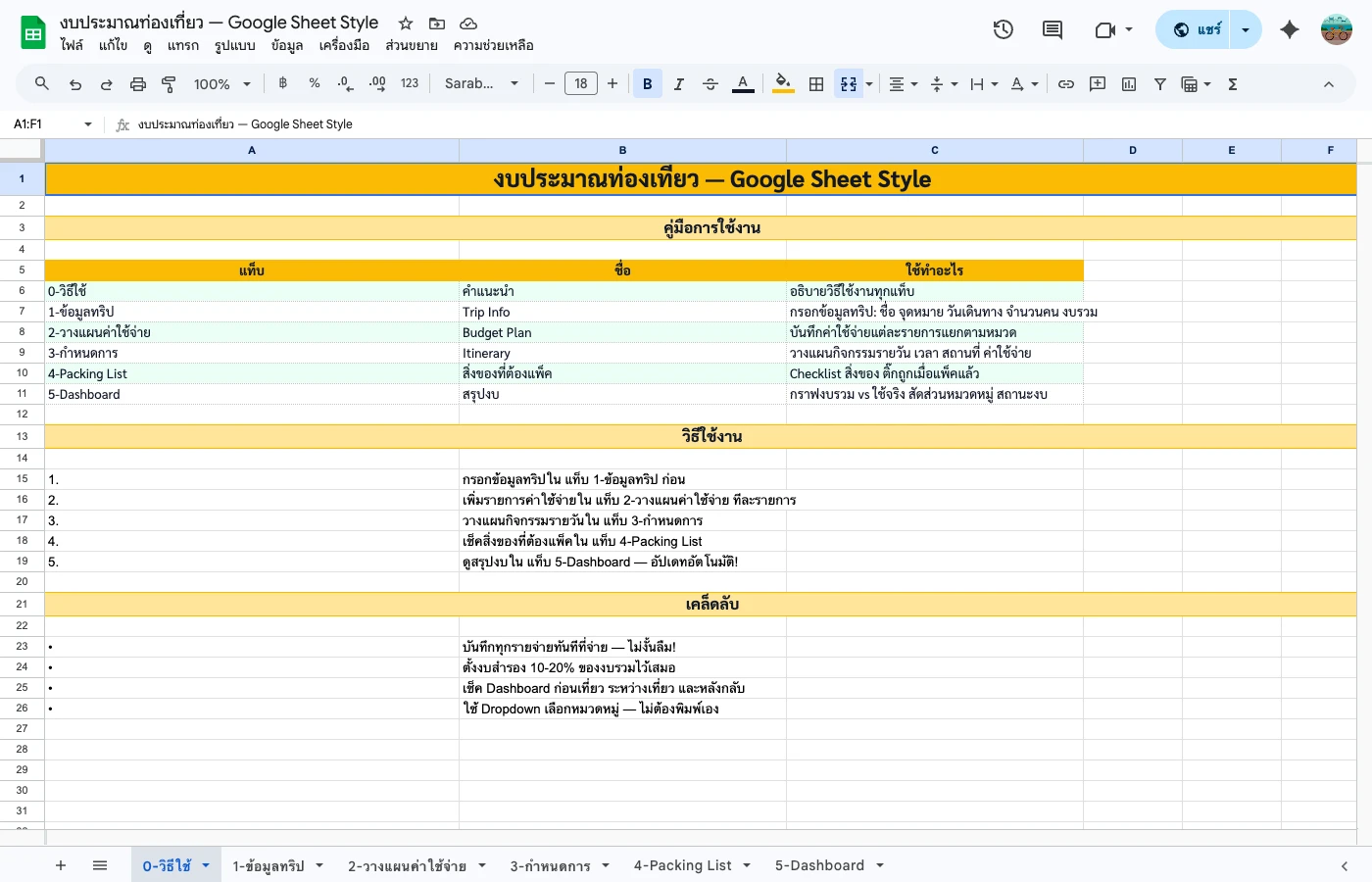The height and width of the screenshot is (882, 1372).
Task: Click the แชร์ share button
Action: [x=1198, y=29]
